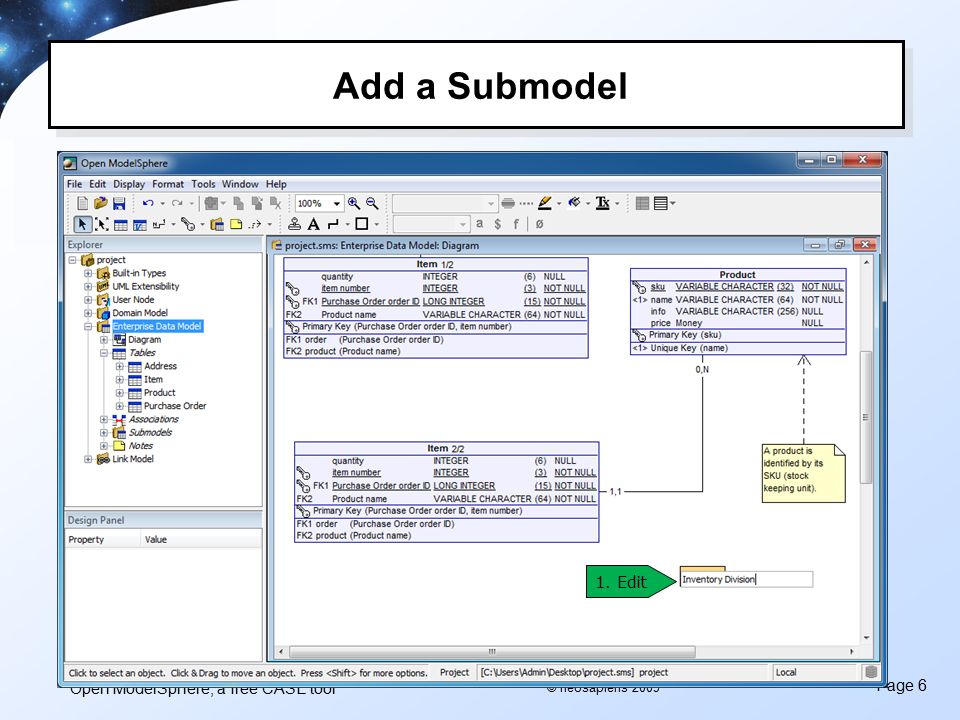960x720 pixels.
Task: Expand the Purchase Order table node
Action: (120, 406)
